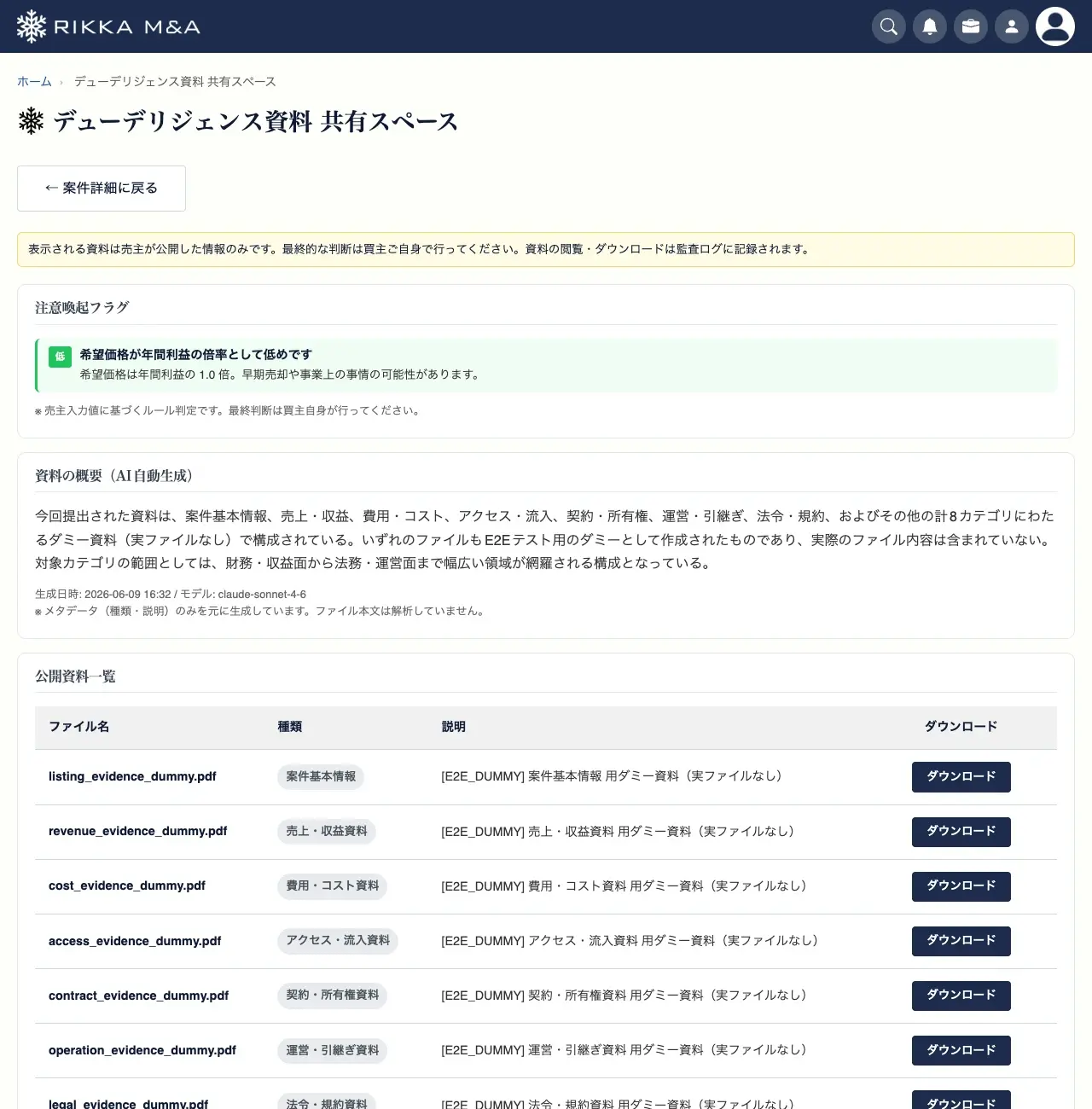Image resolution: width=1092 pixels, height=1109 pixels.
Task: Click the description for 案件基本情報 用ダミー資料
Action: tap(612, 776)
